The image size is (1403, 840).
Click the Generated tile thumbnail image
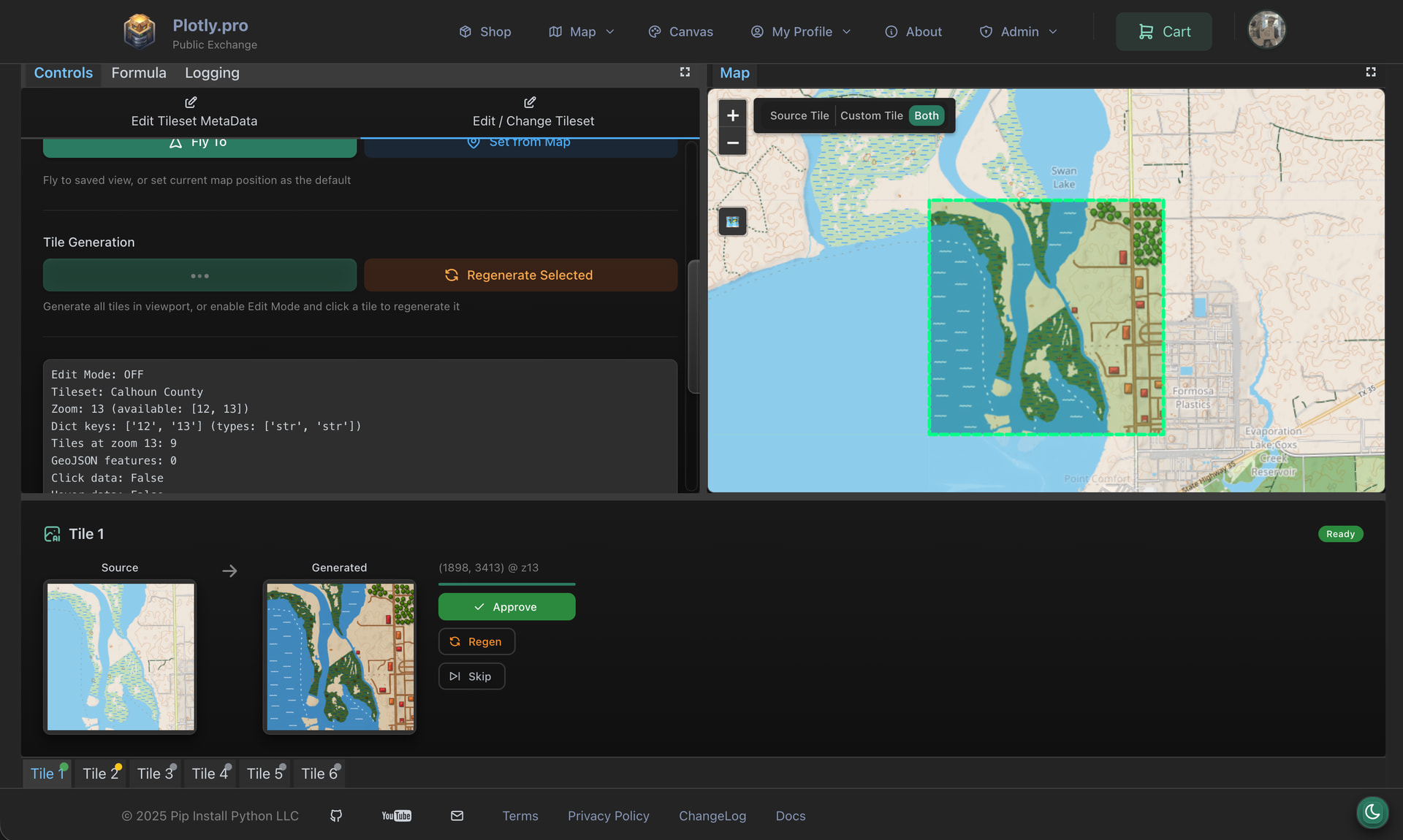click(340, 657)
